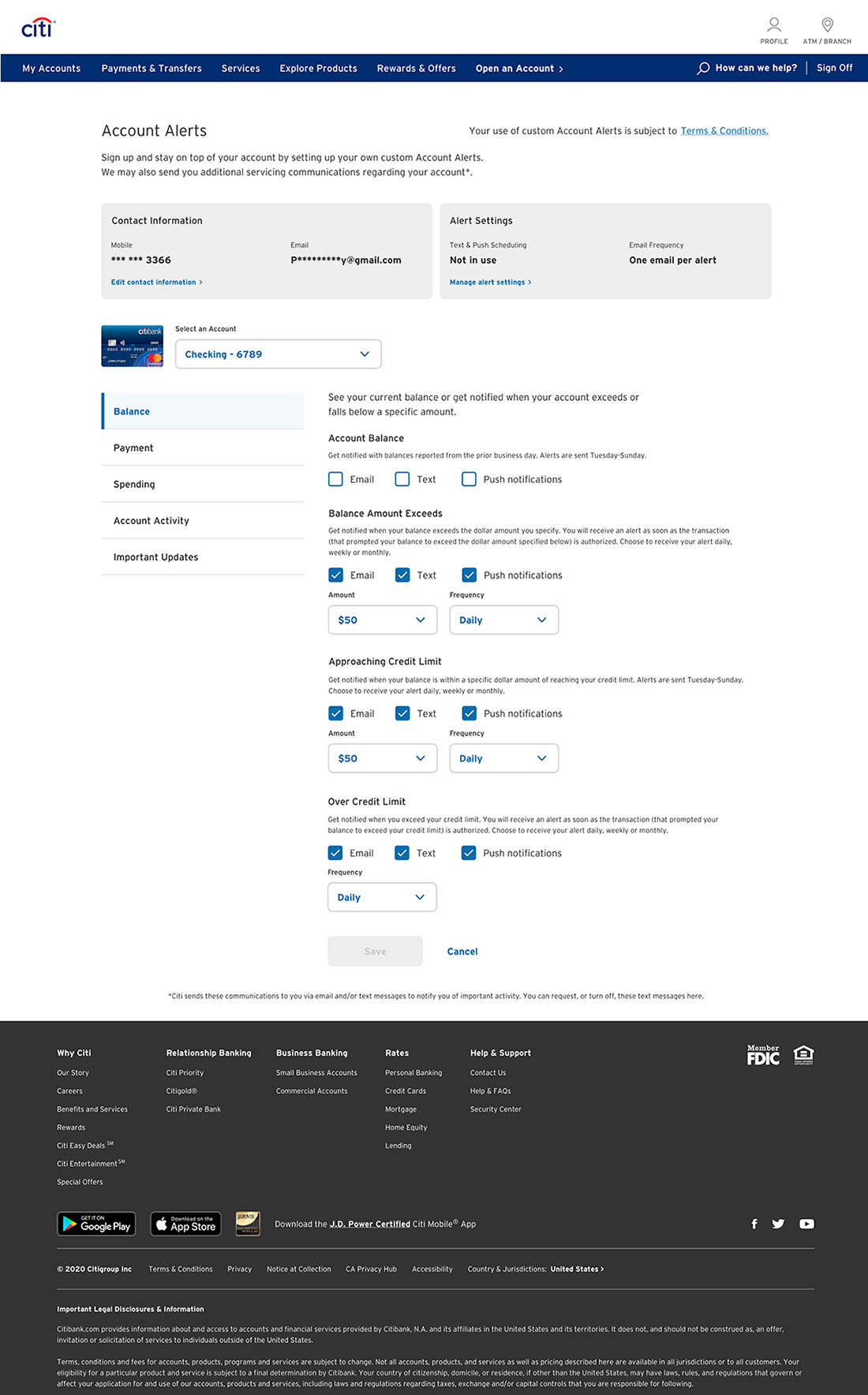This screenshot has width=868, height=1395.
Task: Open Frequency dropdown under Over Credit Limit
Action: coord(382,897)
